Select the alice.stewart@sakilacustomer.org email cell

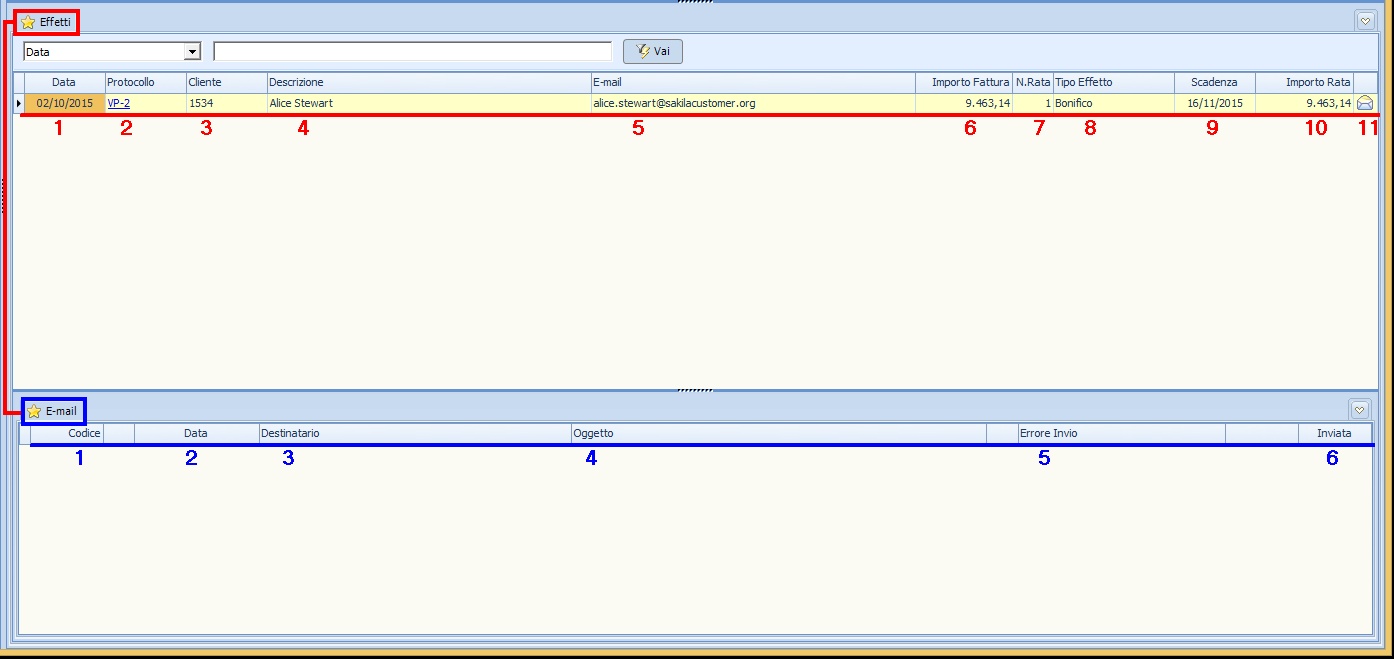[674, 103]
